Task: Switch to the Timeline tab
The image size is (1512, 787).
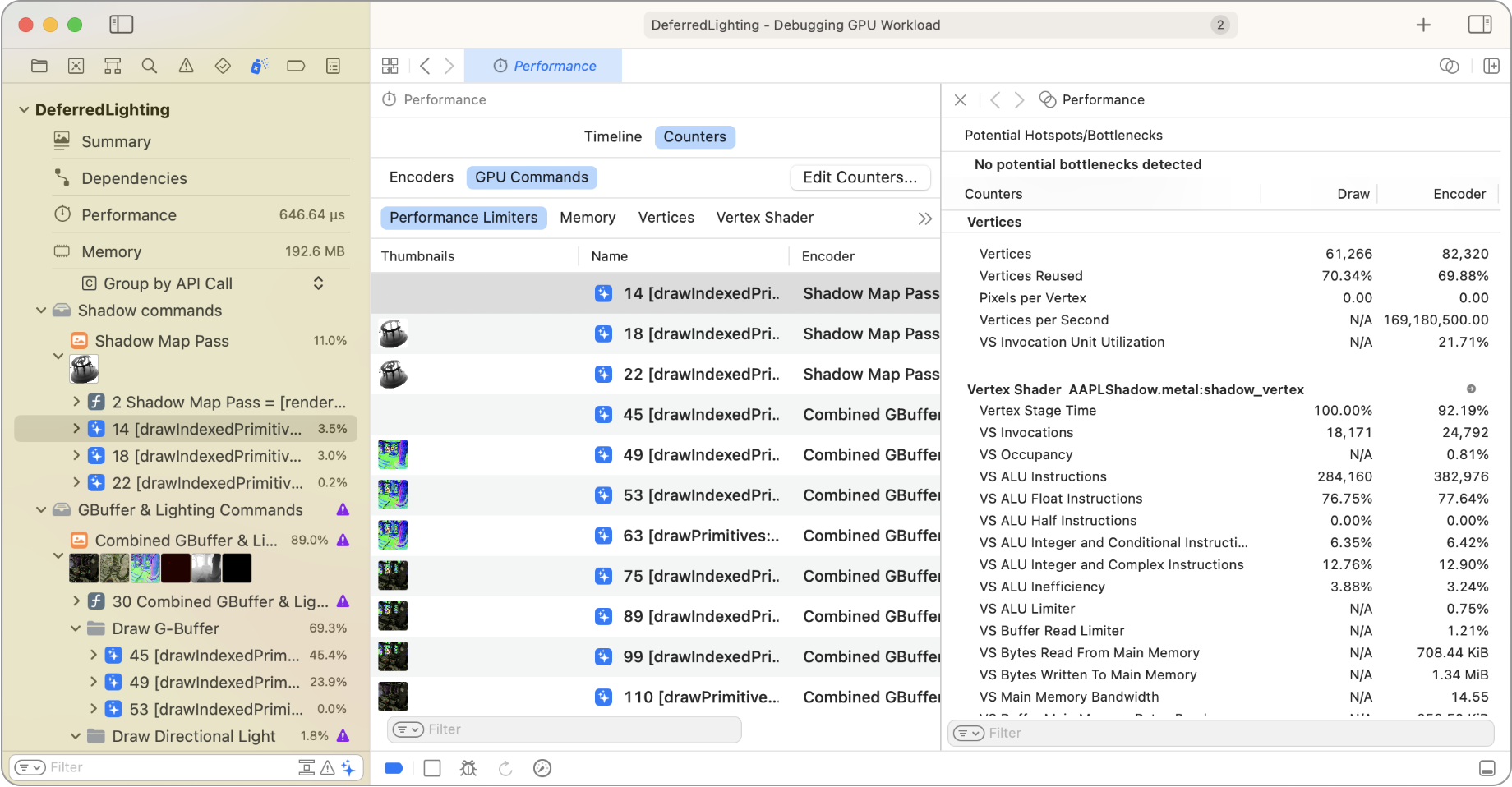Action: pyautogui.click(x=612, y=136)
